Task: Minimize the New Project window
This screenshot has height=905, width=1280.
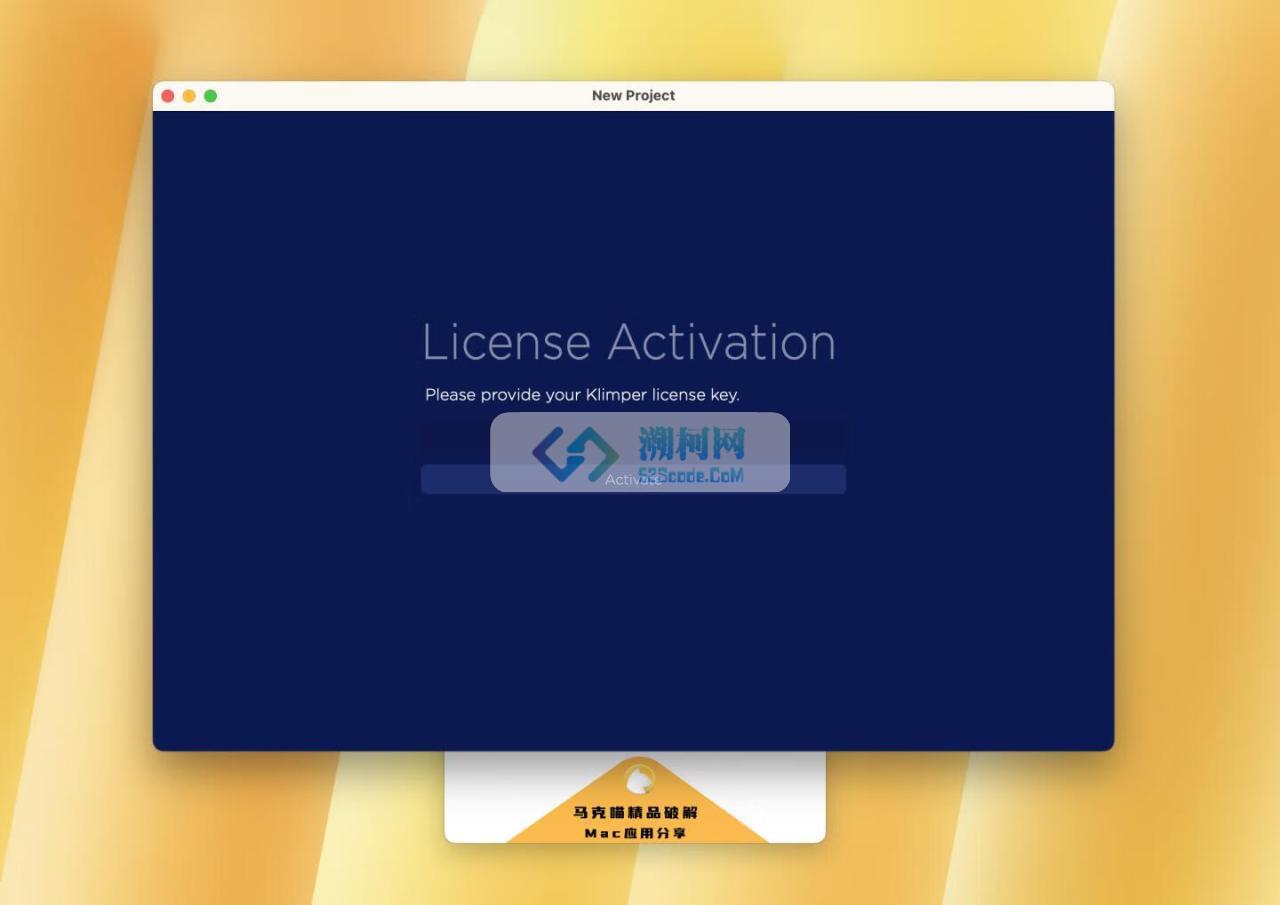Action: (x=189, y=96)
